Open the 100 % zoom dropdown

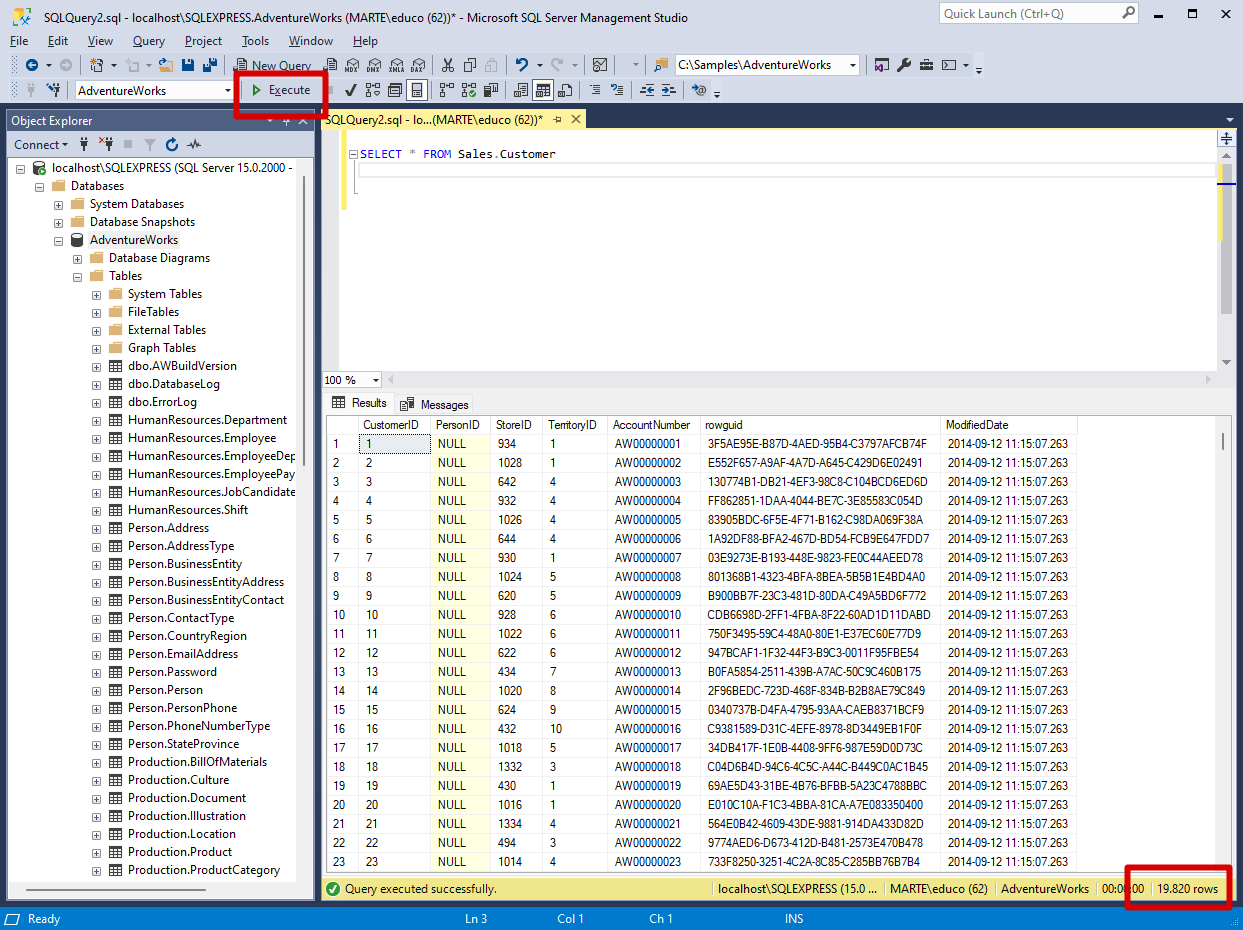pyautogui.click(x=376, y=380)
